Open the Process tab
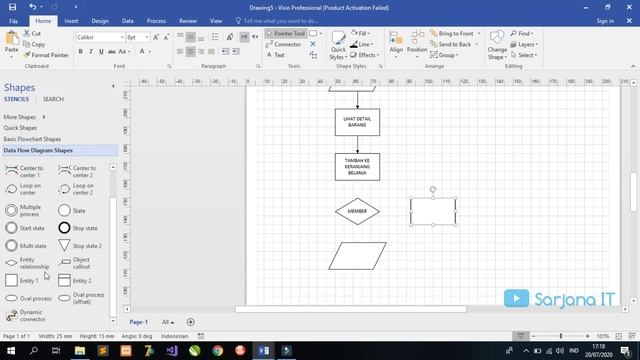The height and width of the screenshot is (360, 640). (156, 21)
